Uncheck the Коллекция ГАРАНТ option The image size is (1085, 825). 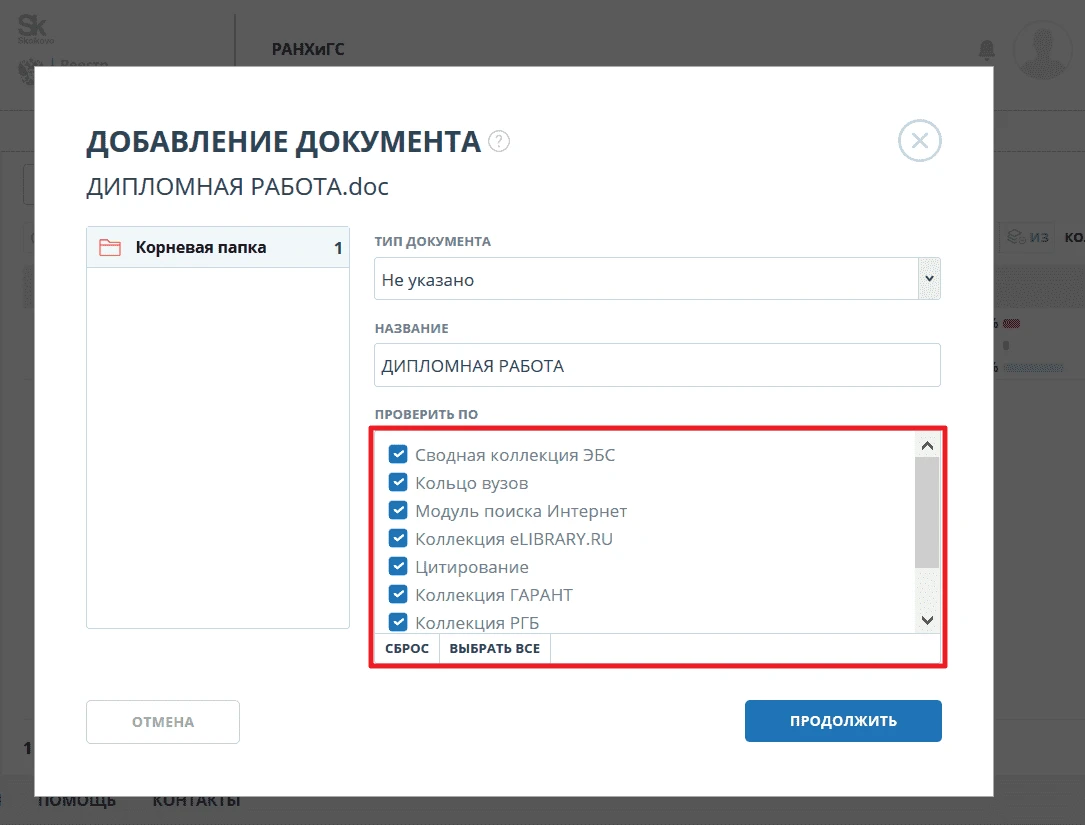pyautogui.click(x=398, y=594)
